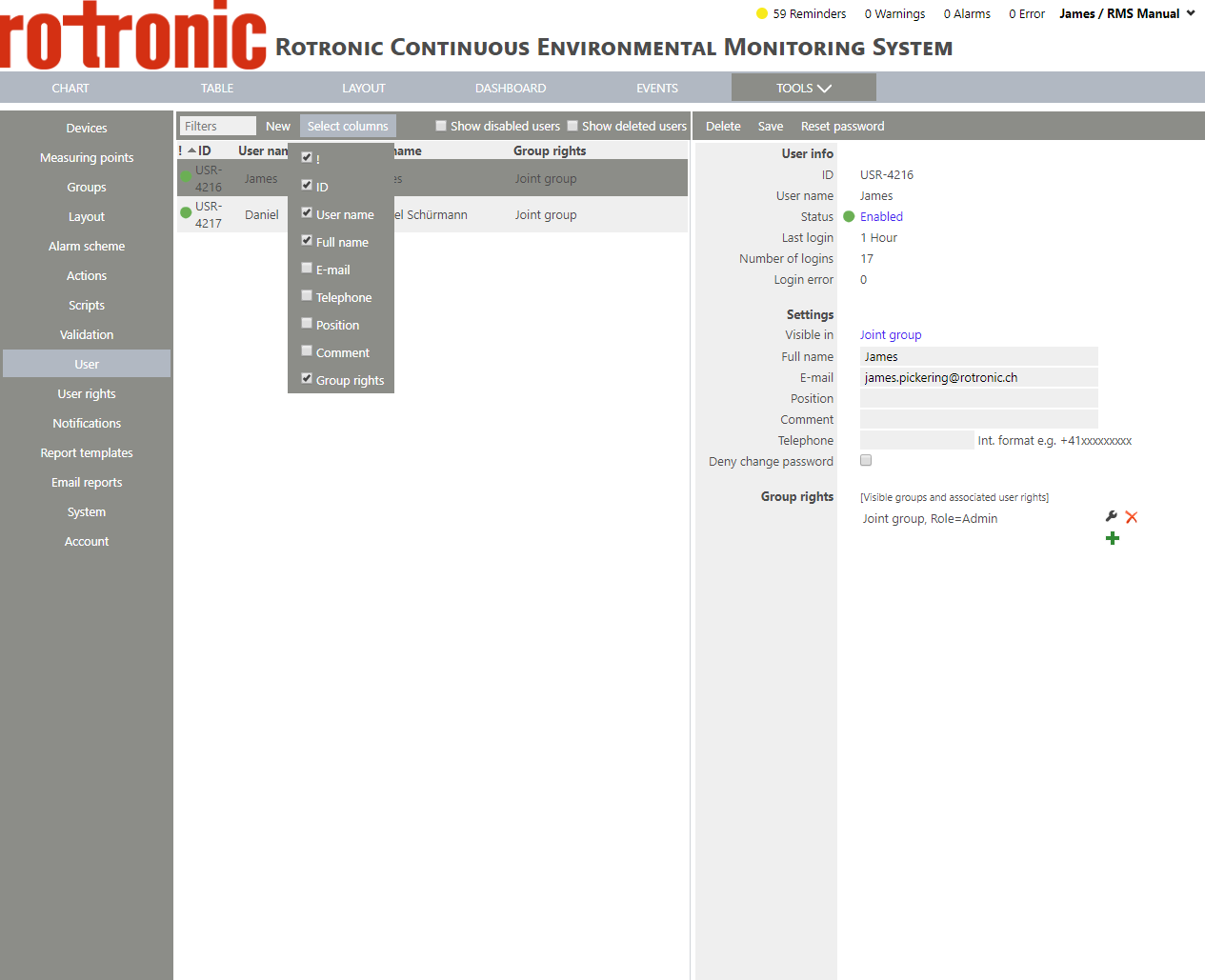Click the yellow reminders status dot
This screenshot has width=1205, height=980.
(x=762, y=13)
